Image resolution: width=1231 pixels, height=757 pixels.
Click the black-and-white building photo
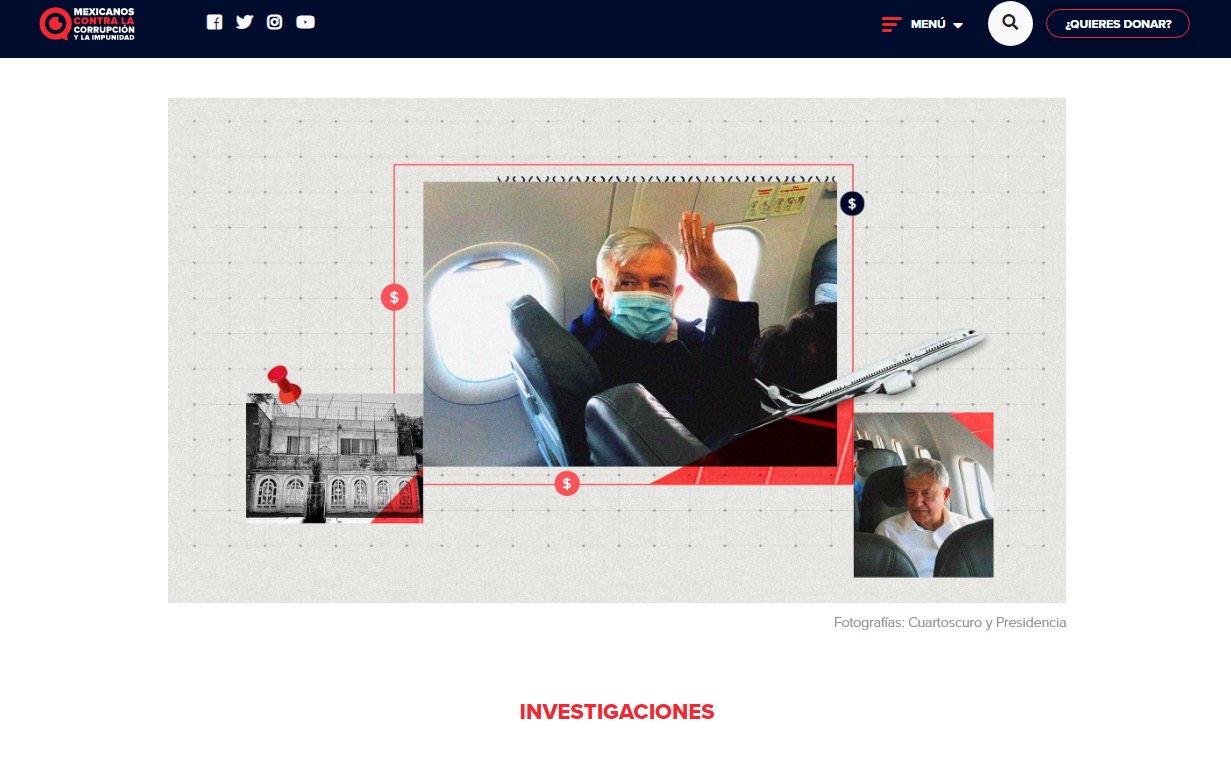pos(334,458)
